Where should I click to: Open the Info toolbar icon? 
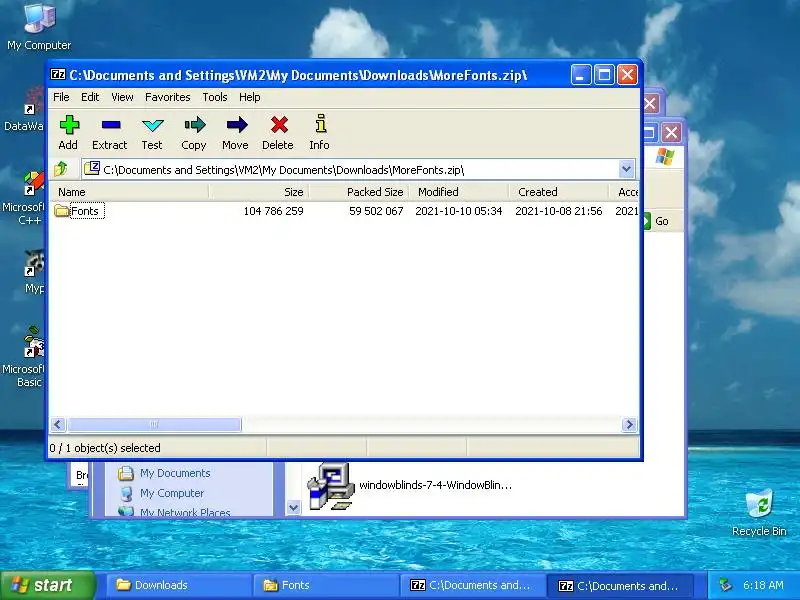(x=320, y=132)
